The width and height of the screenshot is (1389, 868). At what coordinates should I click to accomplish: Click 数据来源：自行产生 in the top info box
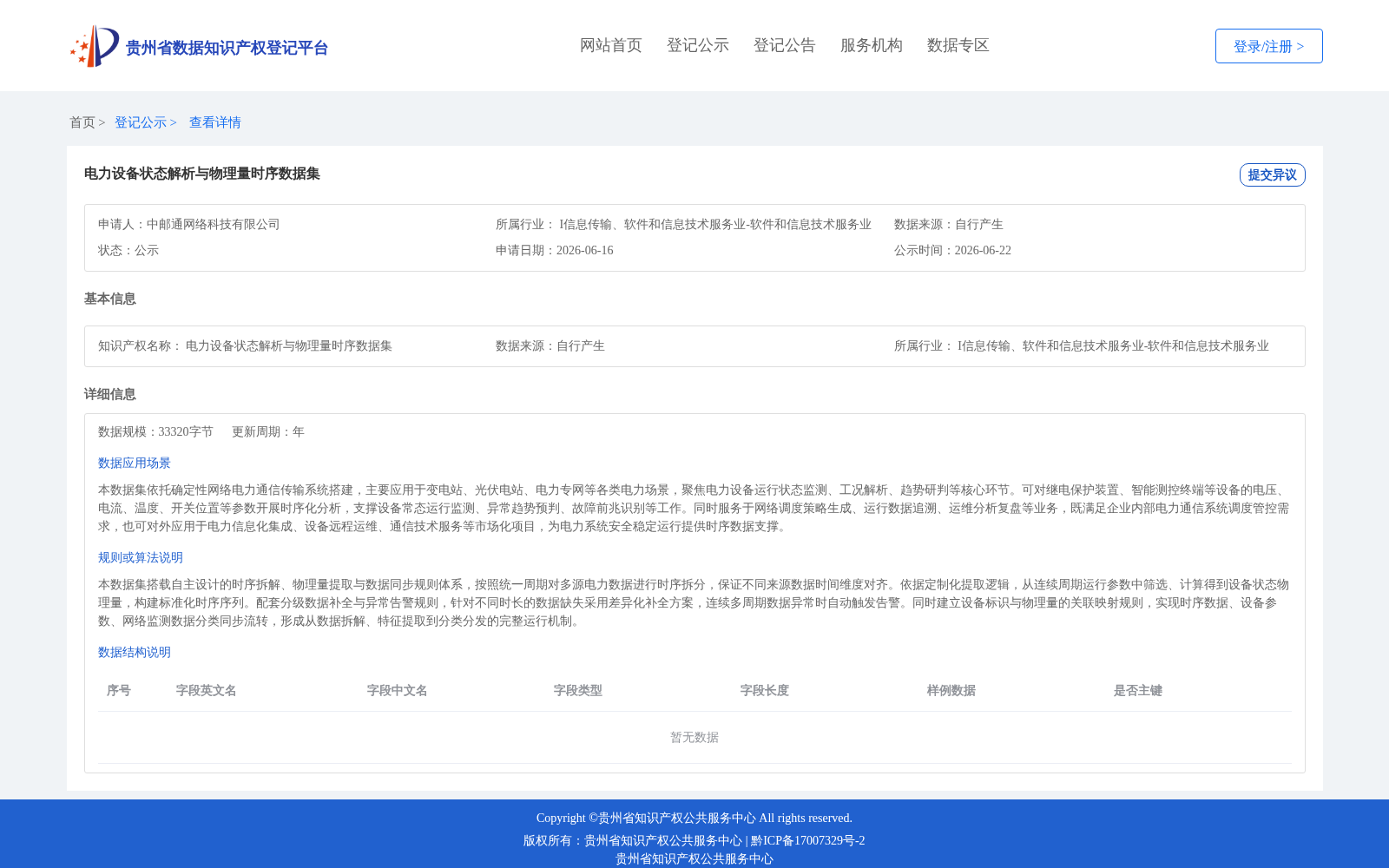click(x=949, y=224)
